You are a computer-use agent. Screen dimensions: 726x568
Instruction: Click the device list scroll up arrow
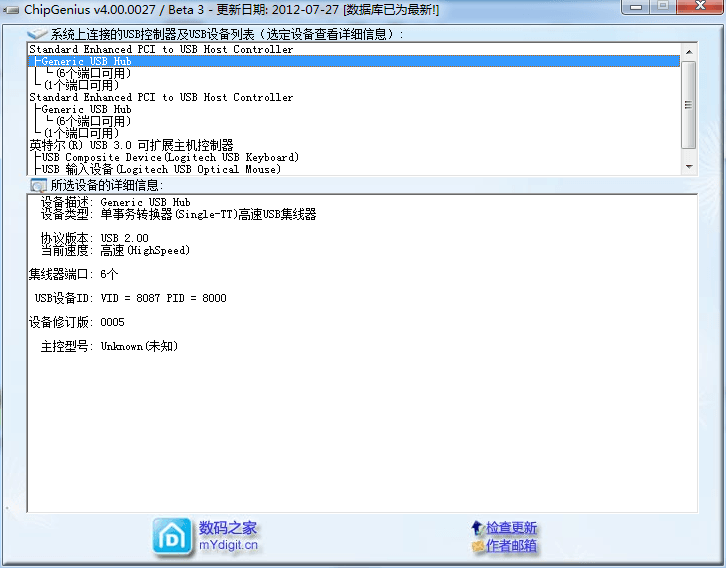[x=688, y=50]
